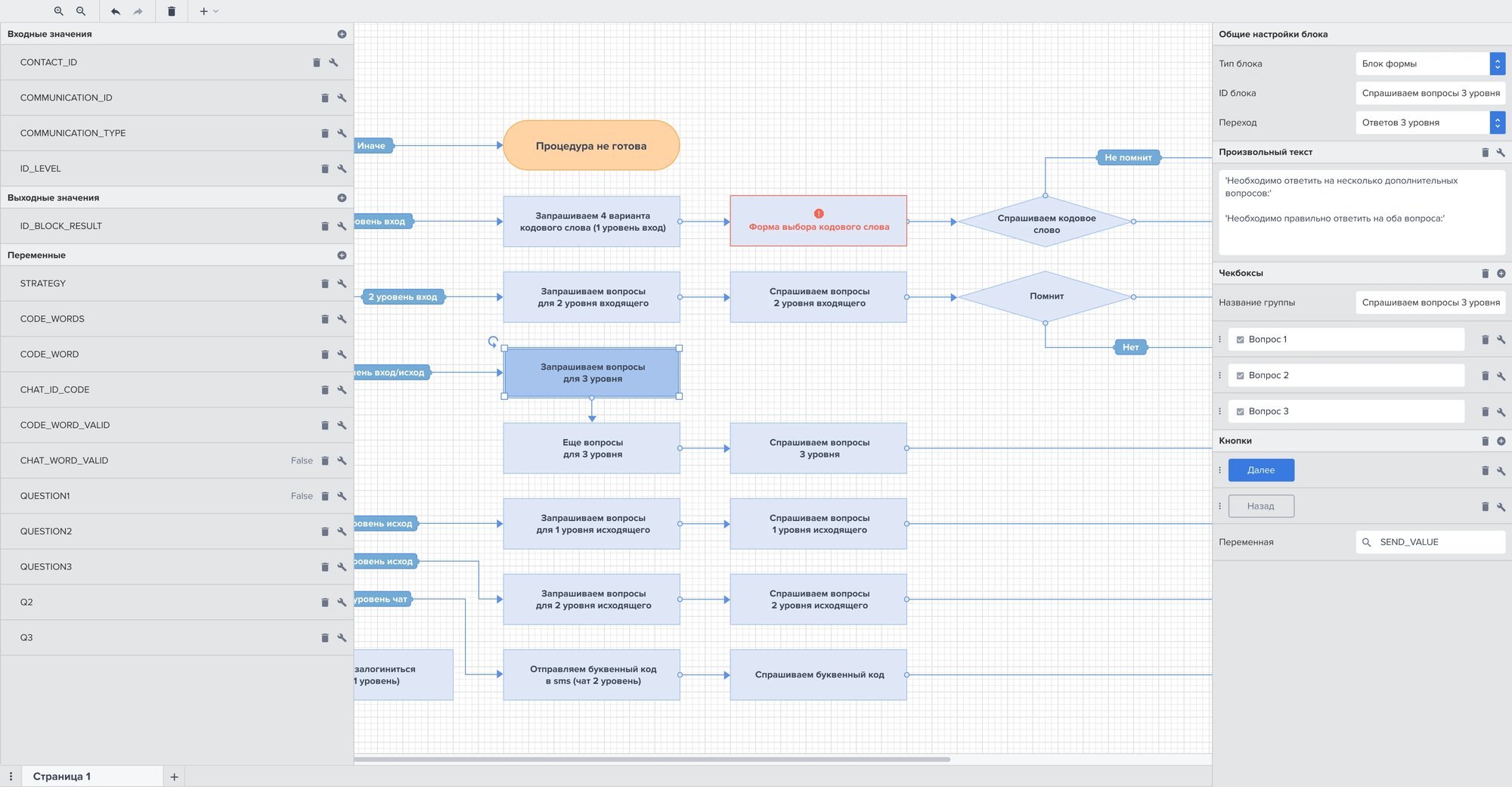Viewport: 1512px width, 787px height.
Task: Delete the Q3 variable
Action: coord(325,638)
